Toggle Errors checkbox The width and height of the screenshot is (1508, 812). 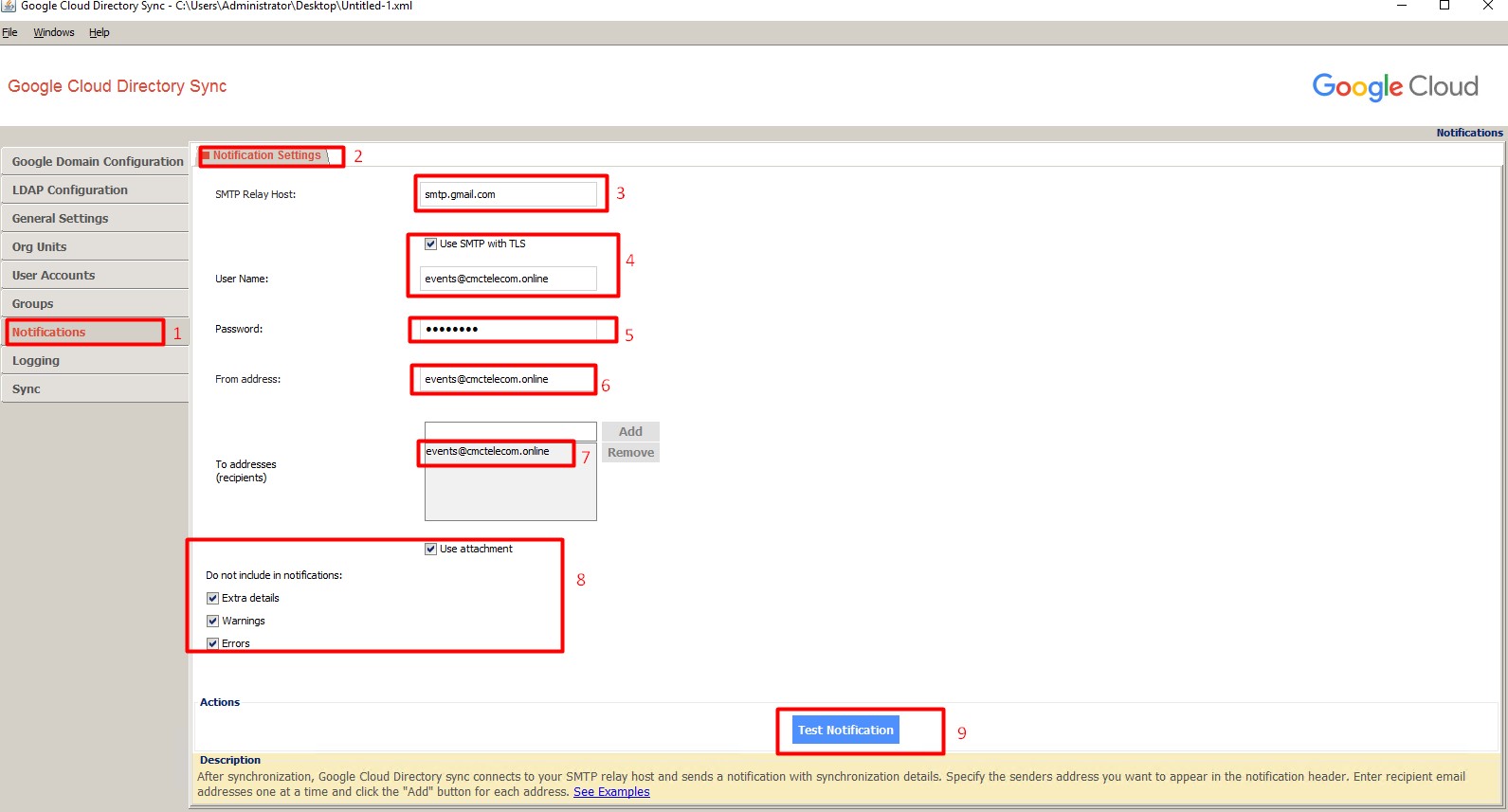212,643
